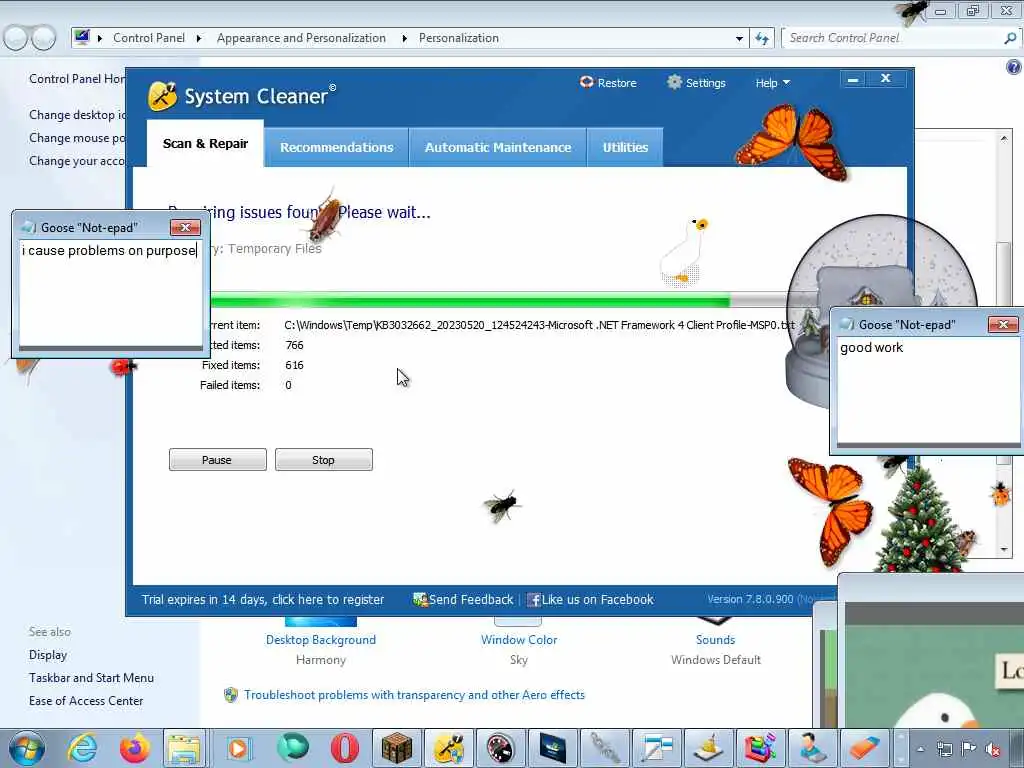The image size is (1024, 768).
Task: Click the chain links taskbar icon
Action: coord(605,748)
